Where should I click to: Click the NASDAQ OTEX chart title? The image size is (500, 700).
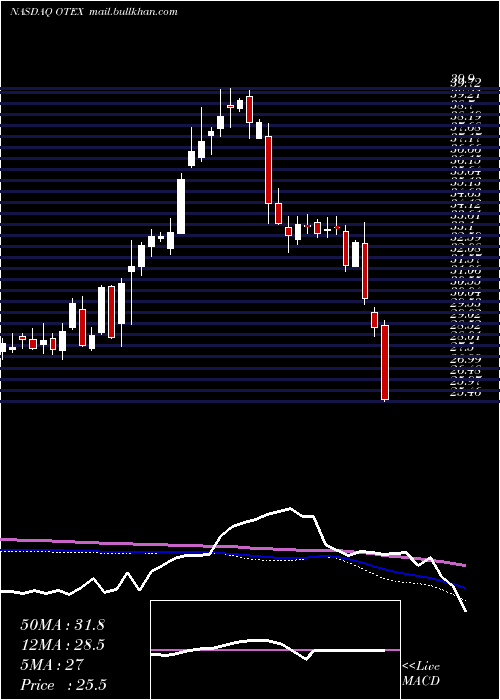click(x=46, y=12)
